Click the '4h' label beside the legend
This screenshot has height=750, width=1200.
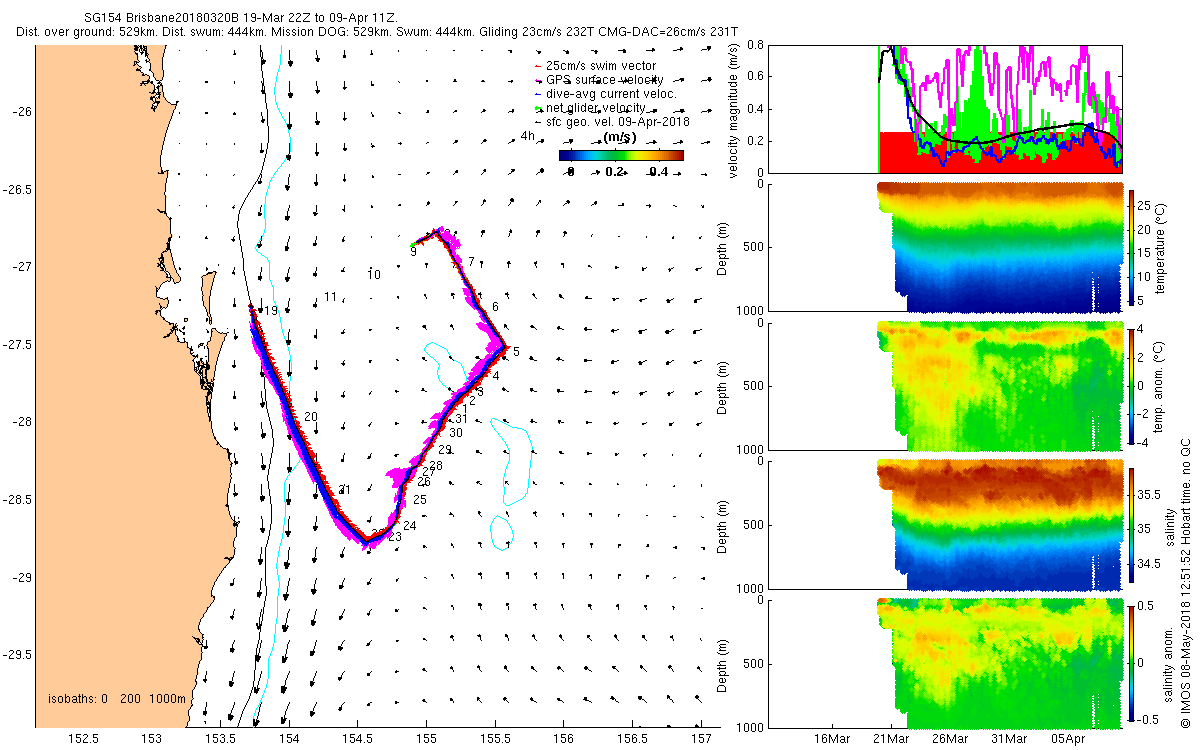point(528,136)
